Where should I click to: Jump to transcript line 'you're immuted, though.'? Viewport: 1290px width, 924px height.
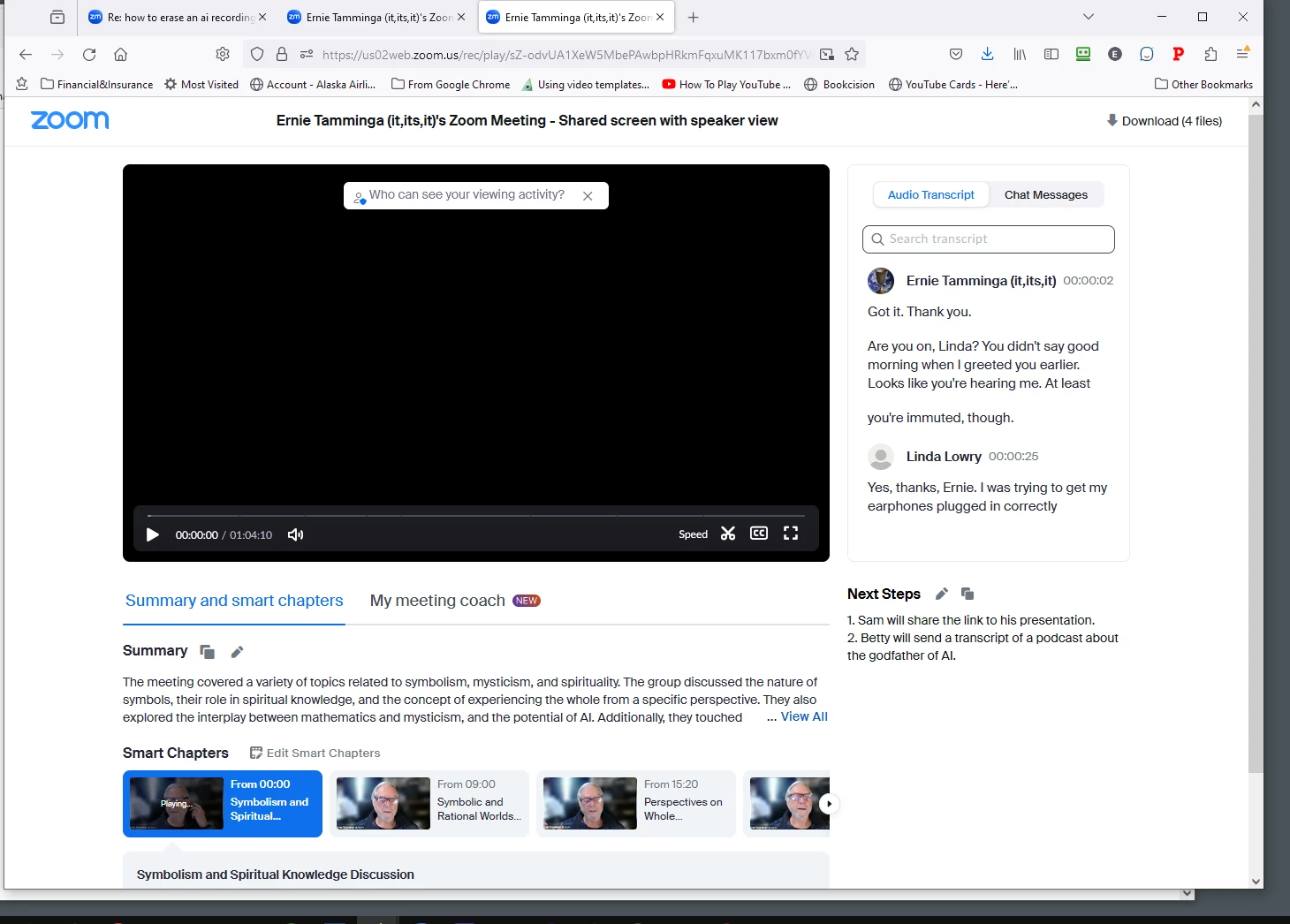[x=940, y=418]
